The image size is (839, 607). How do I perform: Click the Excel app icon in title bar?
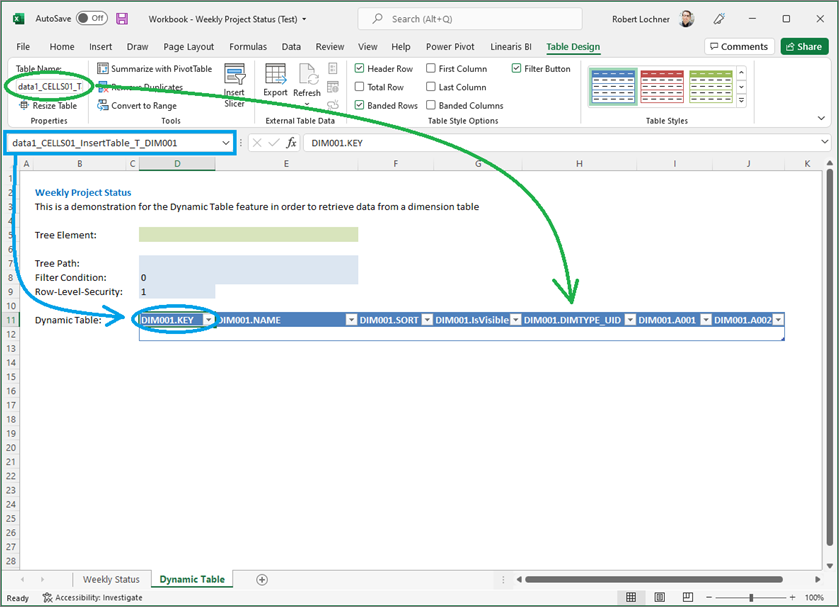pos(19,19)
